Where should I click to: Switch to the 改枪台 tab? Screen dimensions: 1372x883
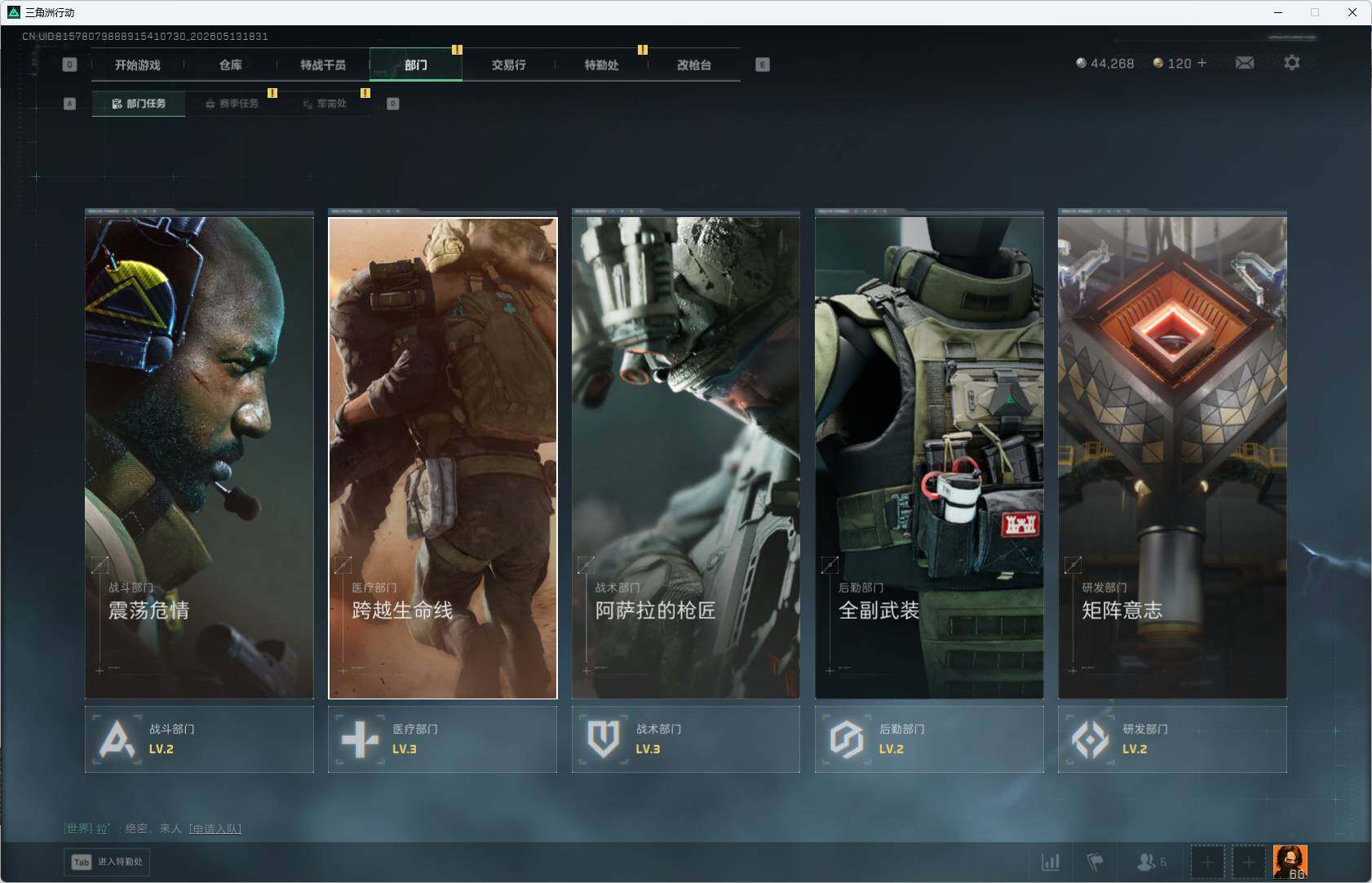(694, 64)
